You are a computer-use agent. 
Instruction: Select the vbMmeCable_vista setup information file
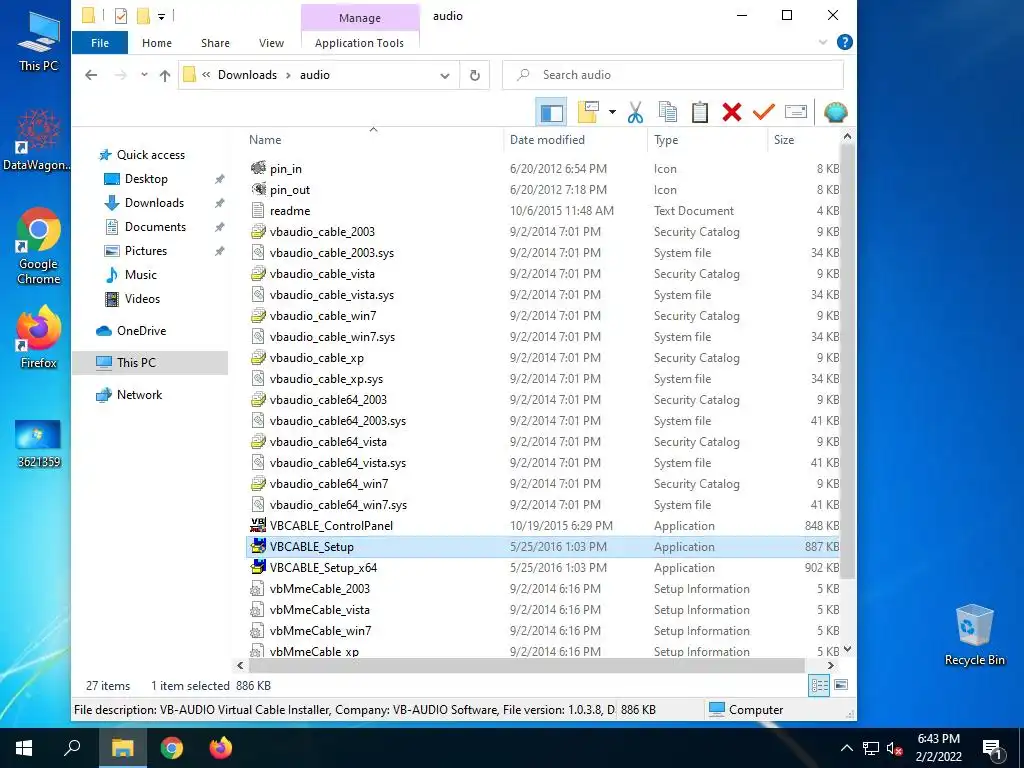(x=319, y=610)
